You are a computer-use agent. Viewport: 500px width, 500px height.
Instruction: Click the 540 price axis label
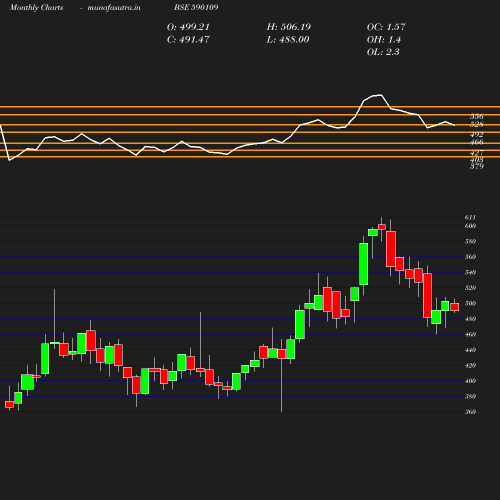(x=470, y=273)
